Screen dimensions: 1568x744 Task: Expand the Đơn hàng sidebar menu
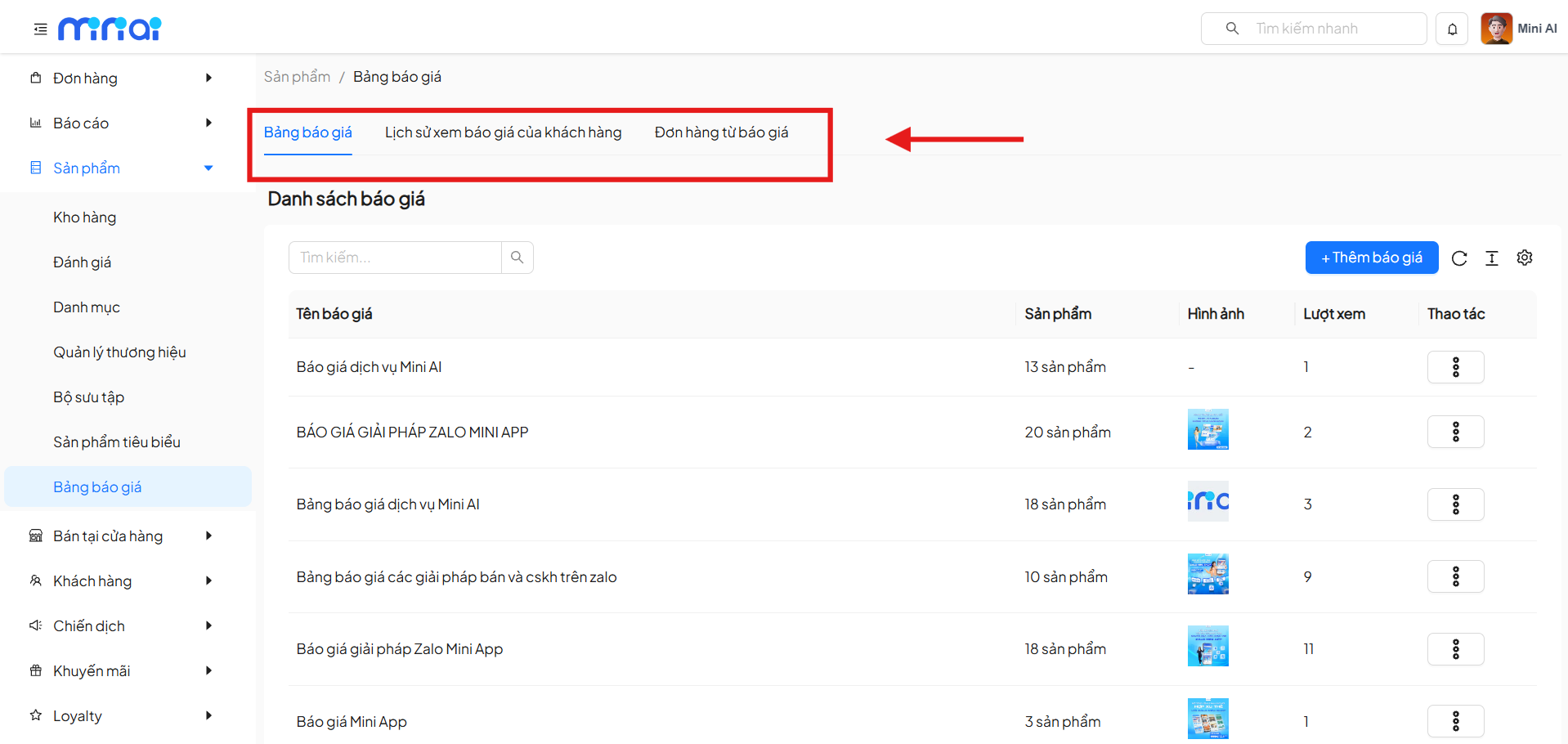121,78
